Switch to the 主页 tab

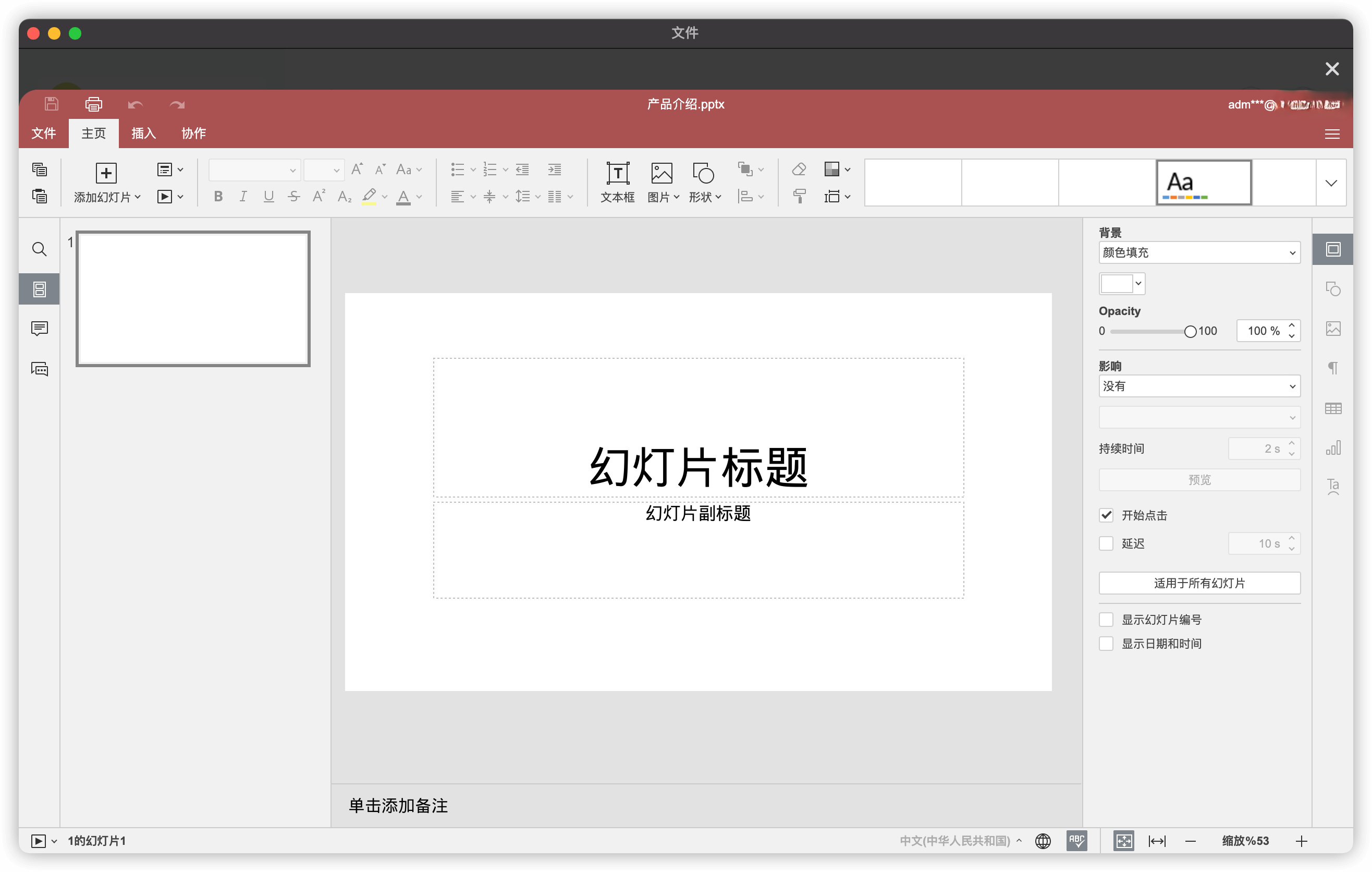click(x=93, y=134)
